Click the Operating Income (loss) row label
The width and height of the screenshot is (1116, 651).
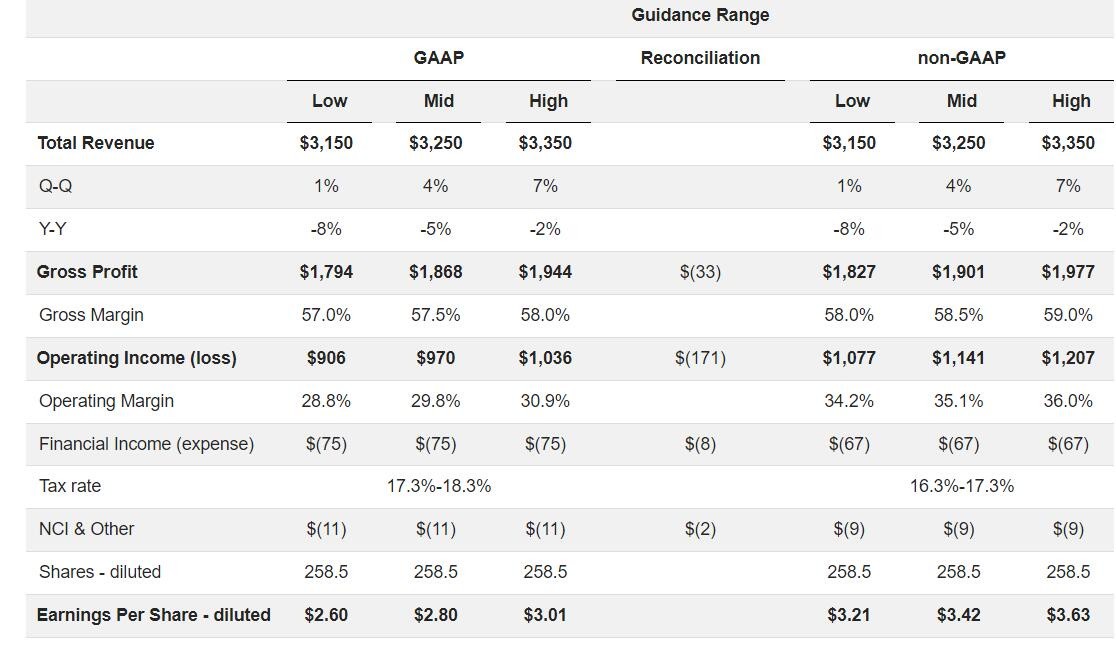click(137, 358)
